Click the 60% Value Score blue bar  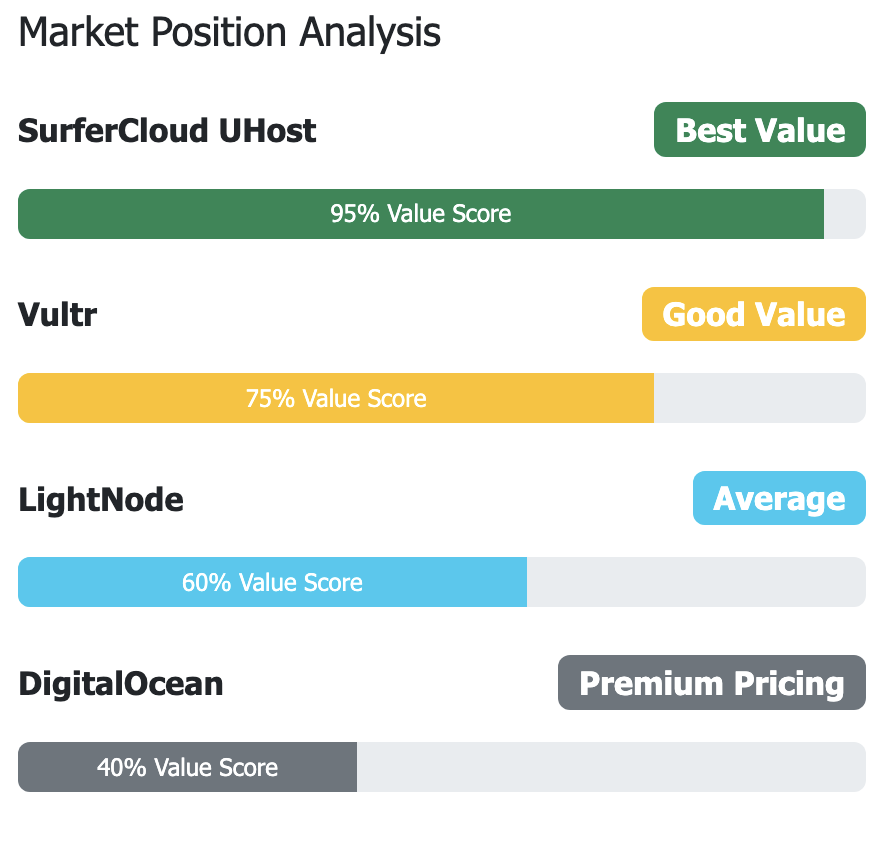click(x=272, y=582)
